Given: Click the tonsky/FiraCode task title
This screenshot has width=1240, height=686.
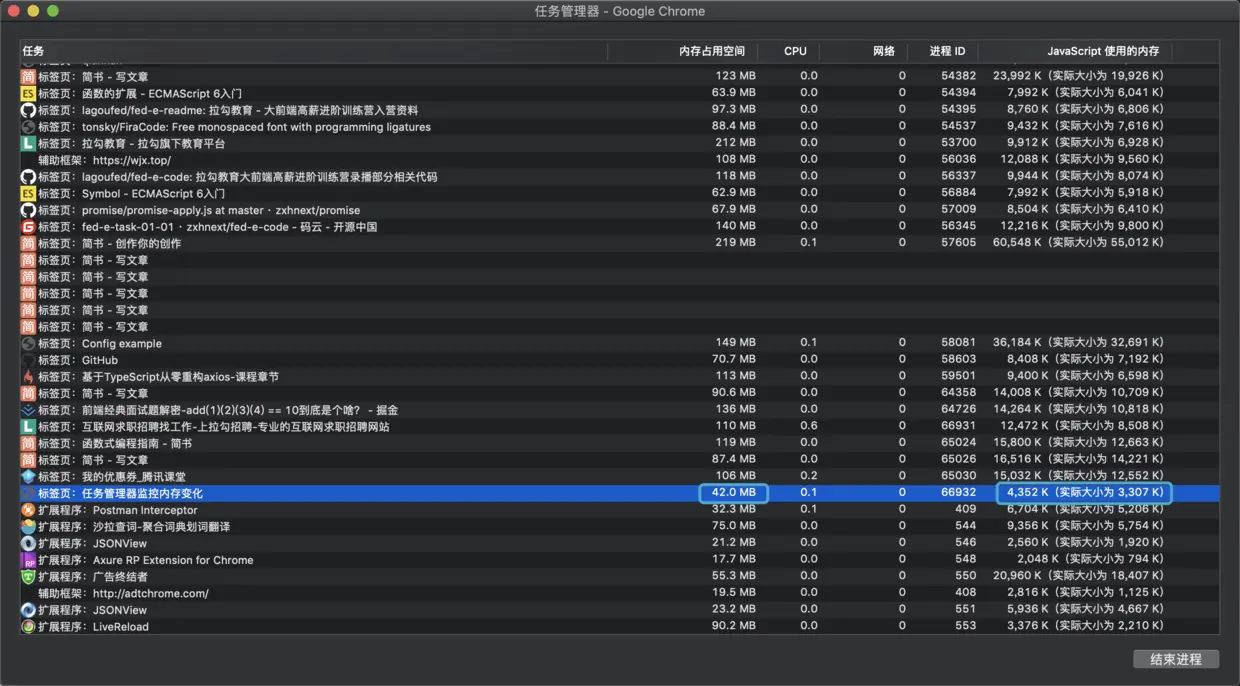Looking at the screenshot, I should coord(256,127).
